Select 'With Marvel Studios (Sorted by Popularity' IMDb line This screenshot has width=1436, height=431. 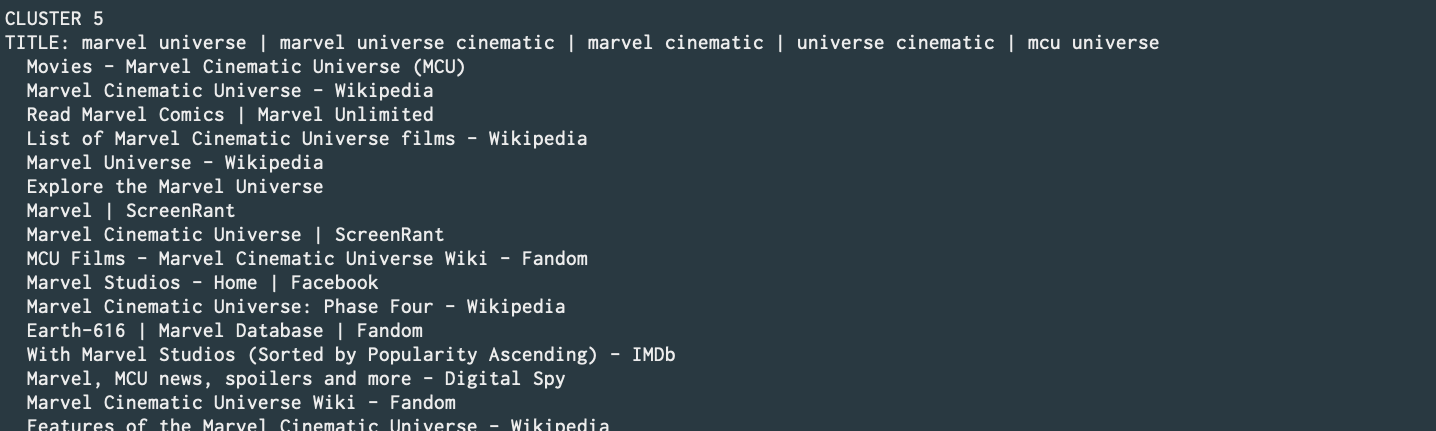tap(351, 355)
